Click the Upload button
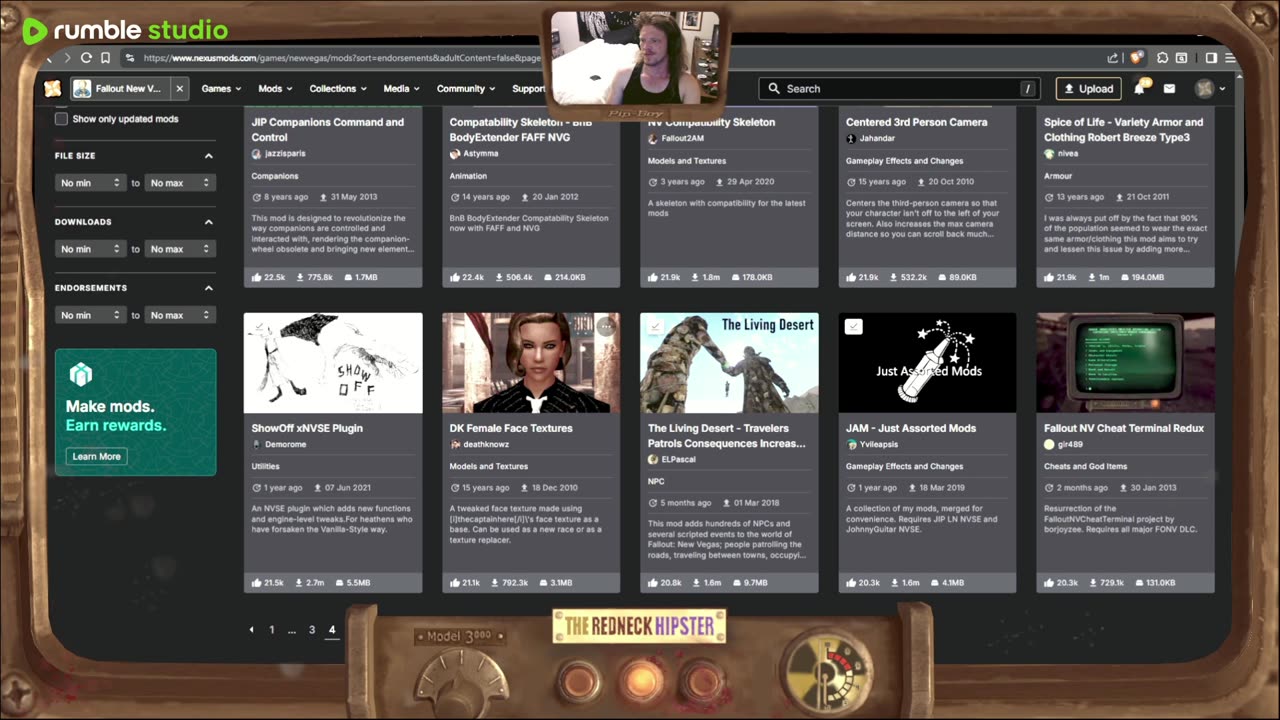The width and height of the screenshot is (1280, 720). point(1088,88)
